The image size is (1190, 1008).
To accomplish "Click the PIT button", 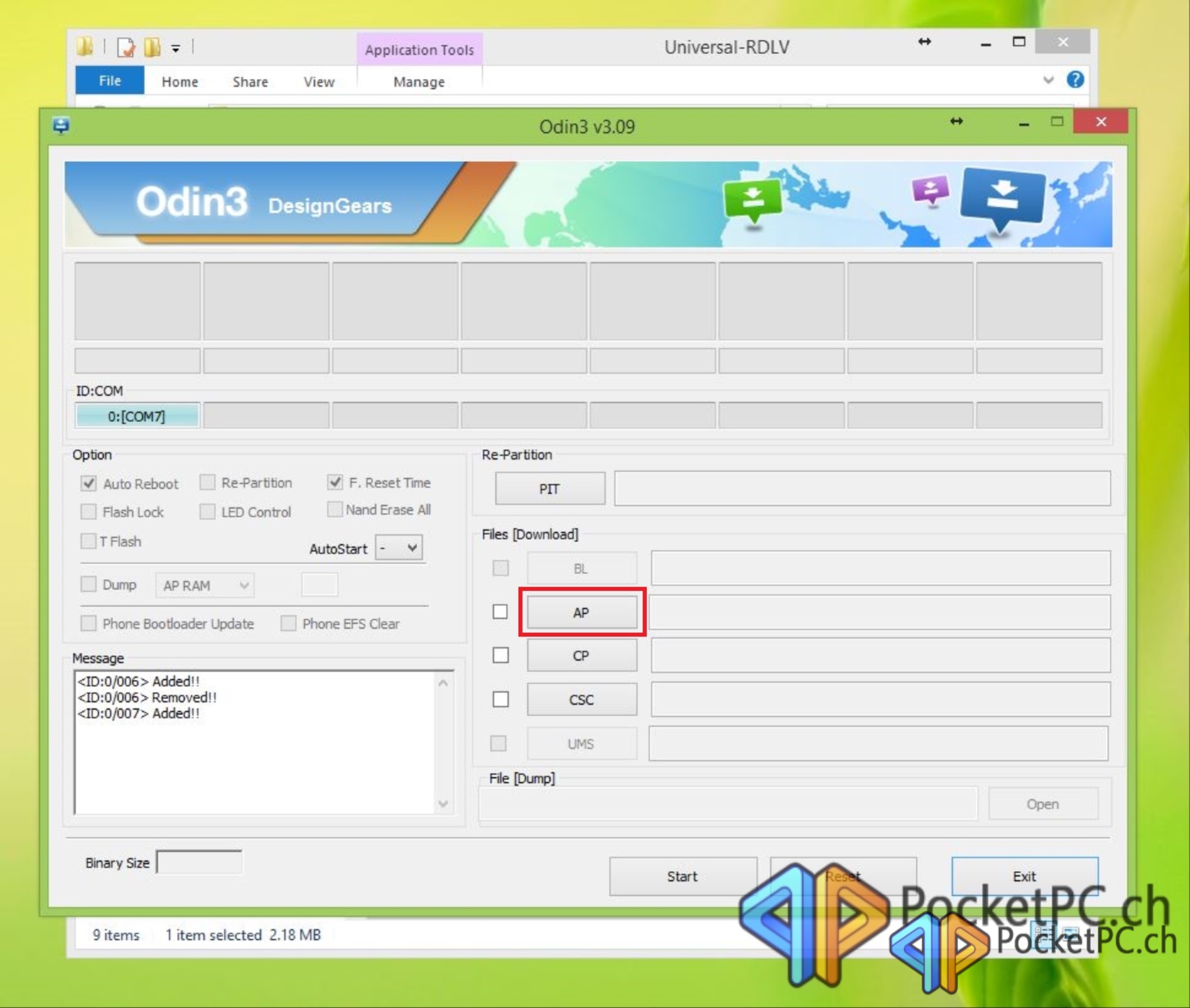I will tap(550, 488).
